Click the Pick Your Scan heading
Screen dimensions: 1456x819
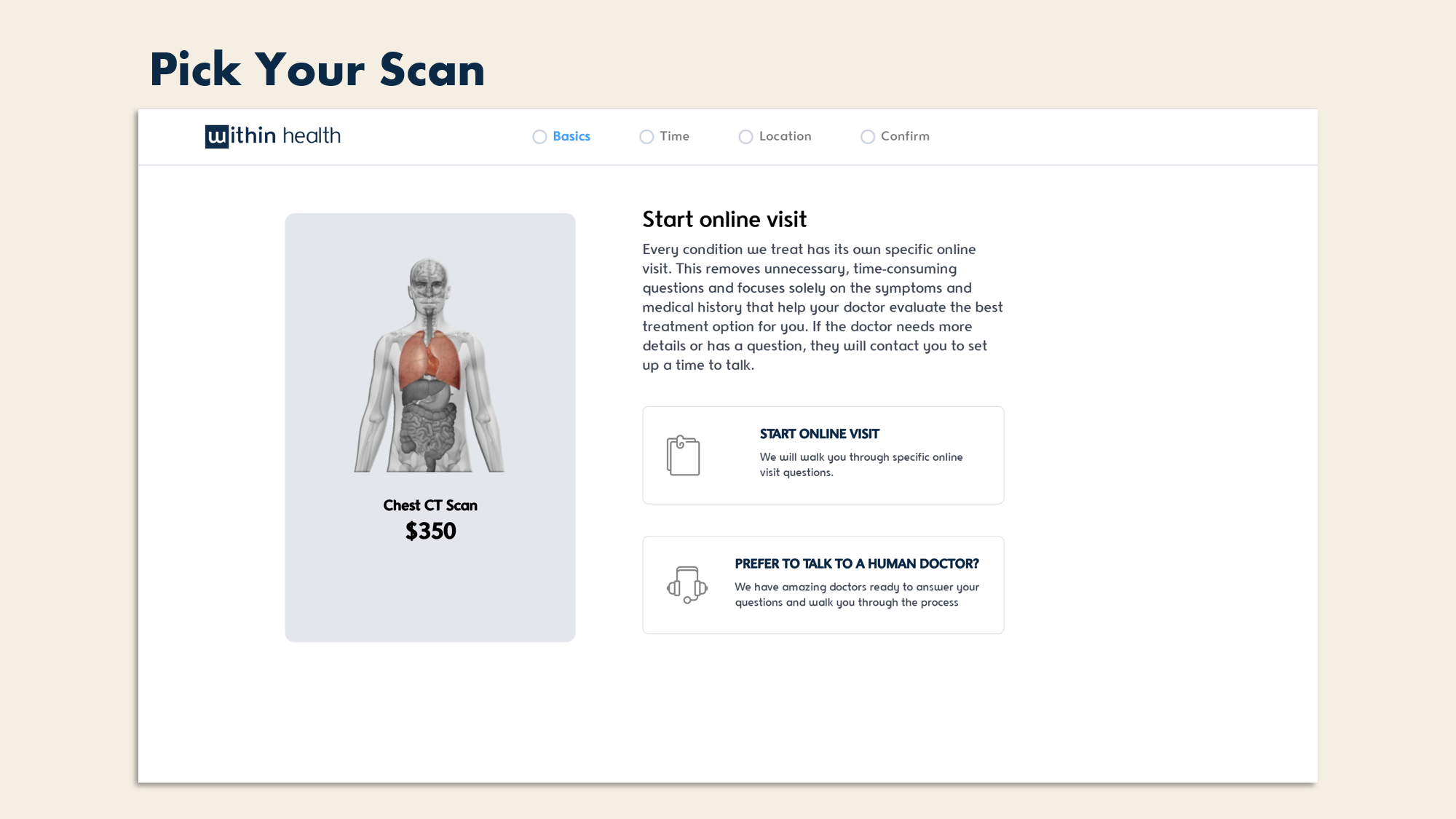pyautogui.click(x=317, y=69)
